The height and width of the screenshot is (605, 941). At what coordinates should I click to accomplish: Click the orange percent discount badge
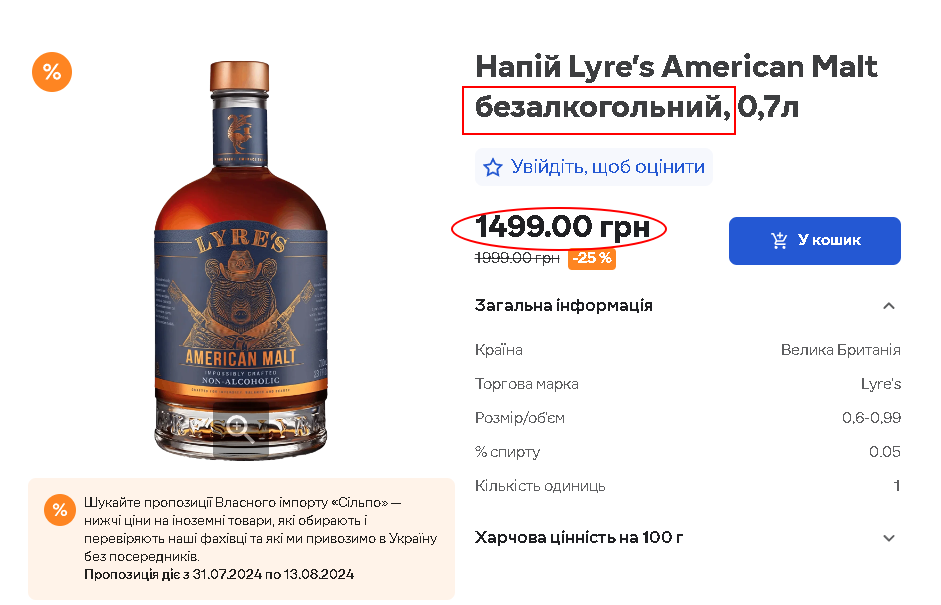52,72
